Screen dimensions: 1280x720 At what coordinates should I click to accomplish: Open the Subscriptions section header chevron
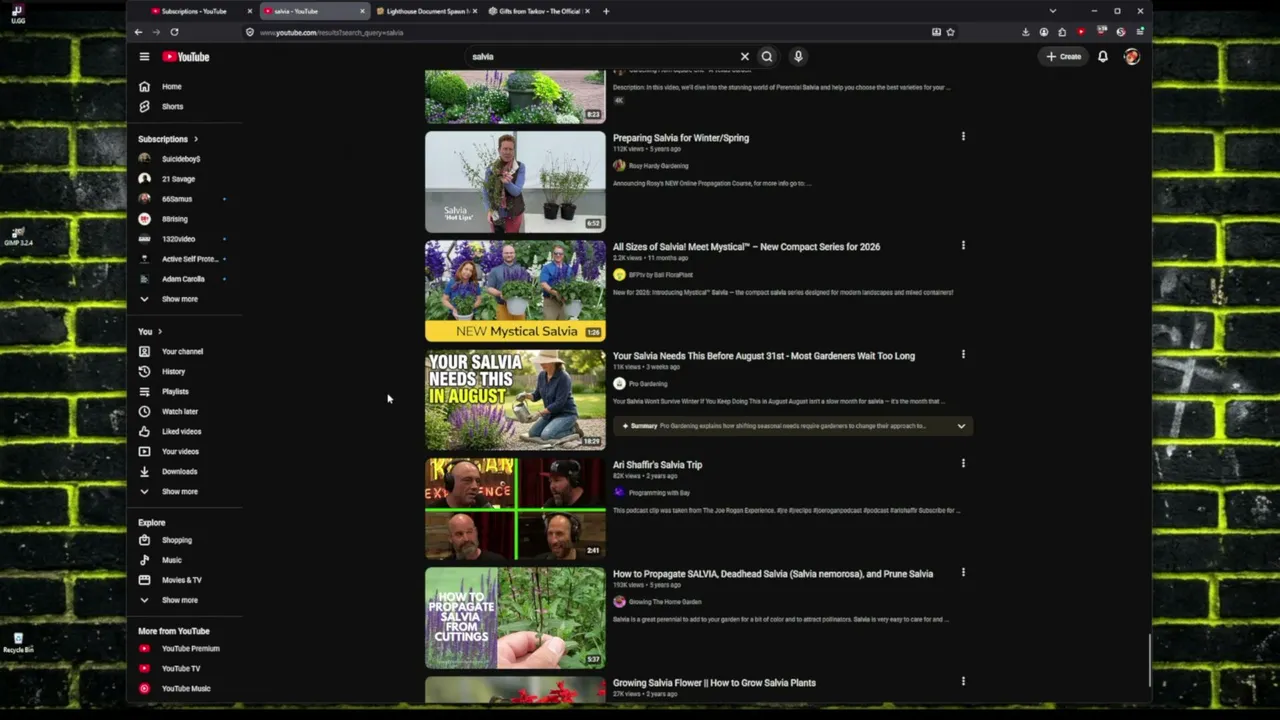[x=196, y=139]
